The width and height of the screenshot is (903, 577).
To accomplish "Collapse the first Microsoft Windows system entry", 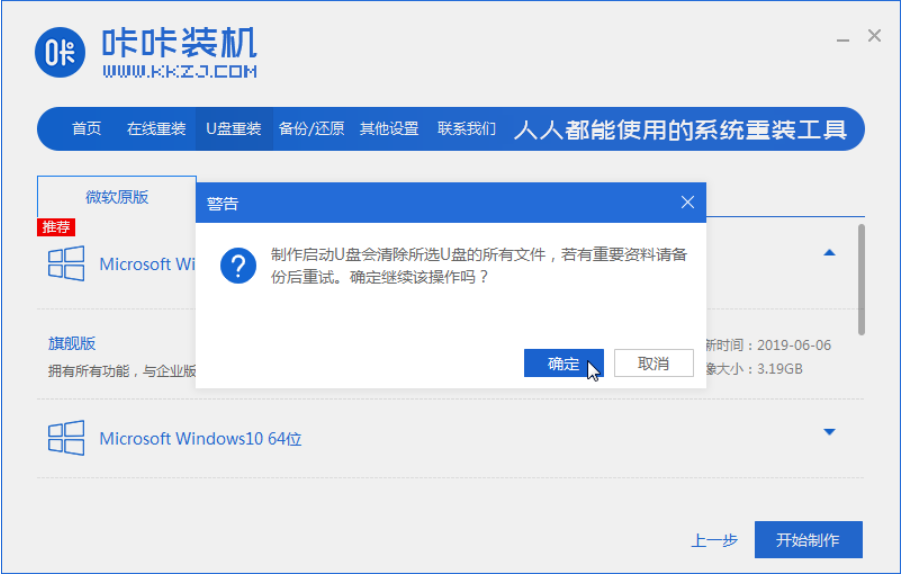I will point(829,253).
